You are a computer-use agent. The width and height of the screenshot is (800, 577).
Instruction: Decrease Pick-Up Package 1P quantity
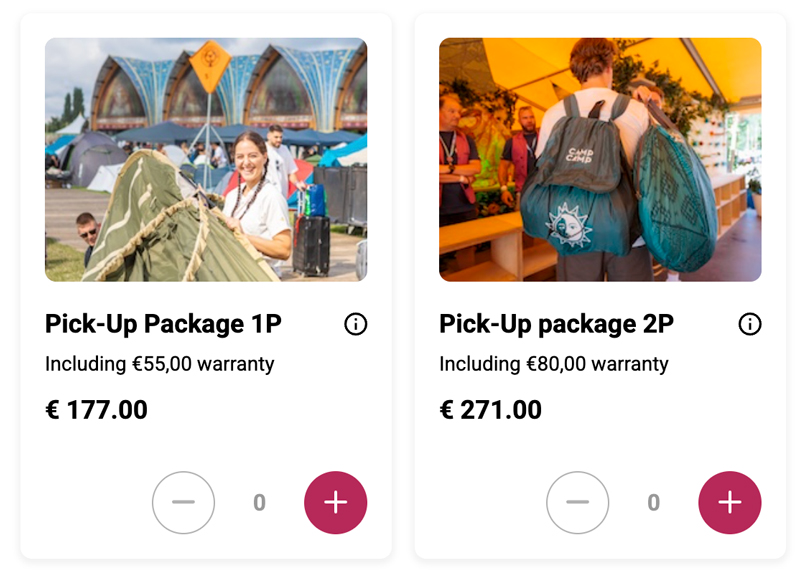(183, 502)
